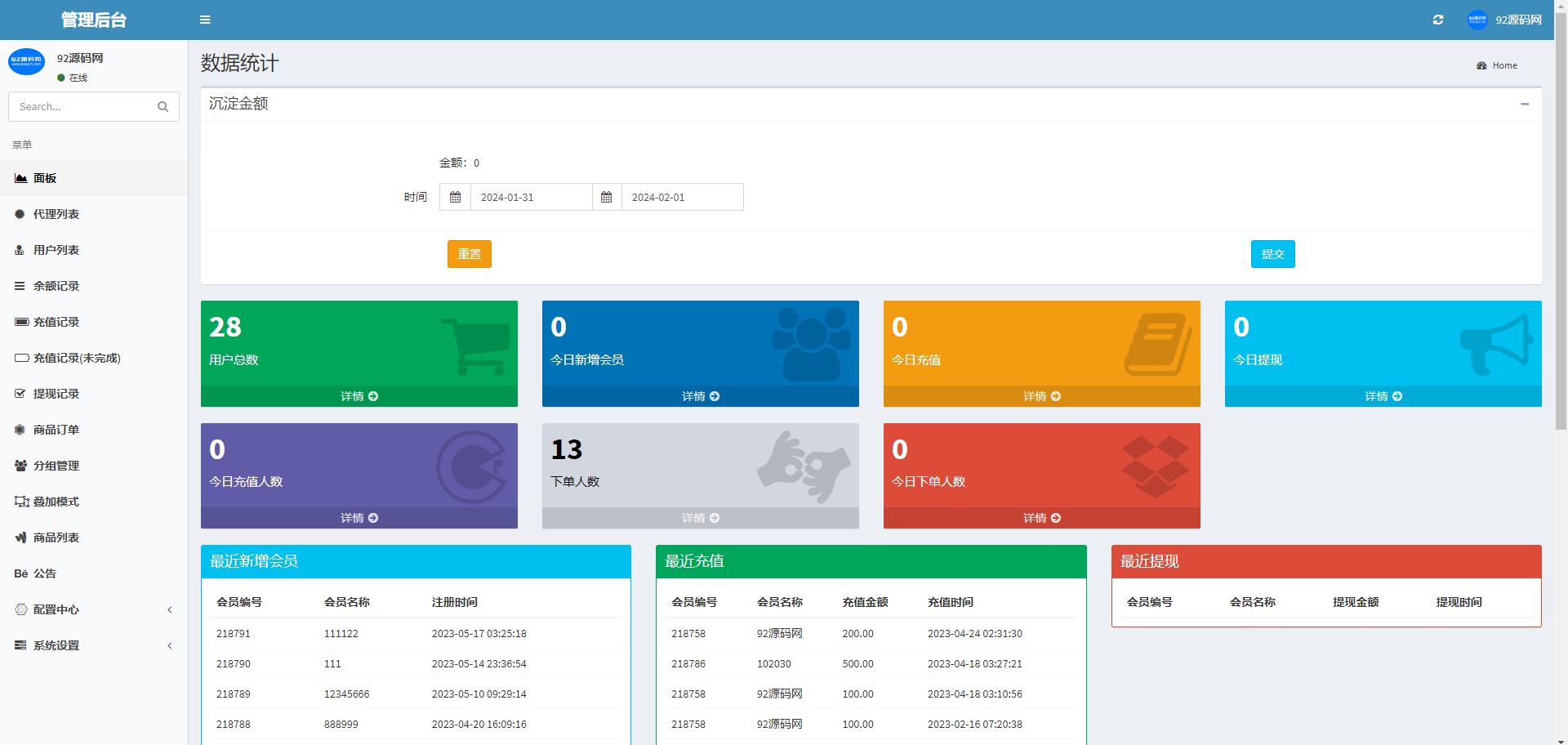The image size is (1568, 745).
Task: Open 代理列表 in the sidebar menu
Action: (94, 214)
